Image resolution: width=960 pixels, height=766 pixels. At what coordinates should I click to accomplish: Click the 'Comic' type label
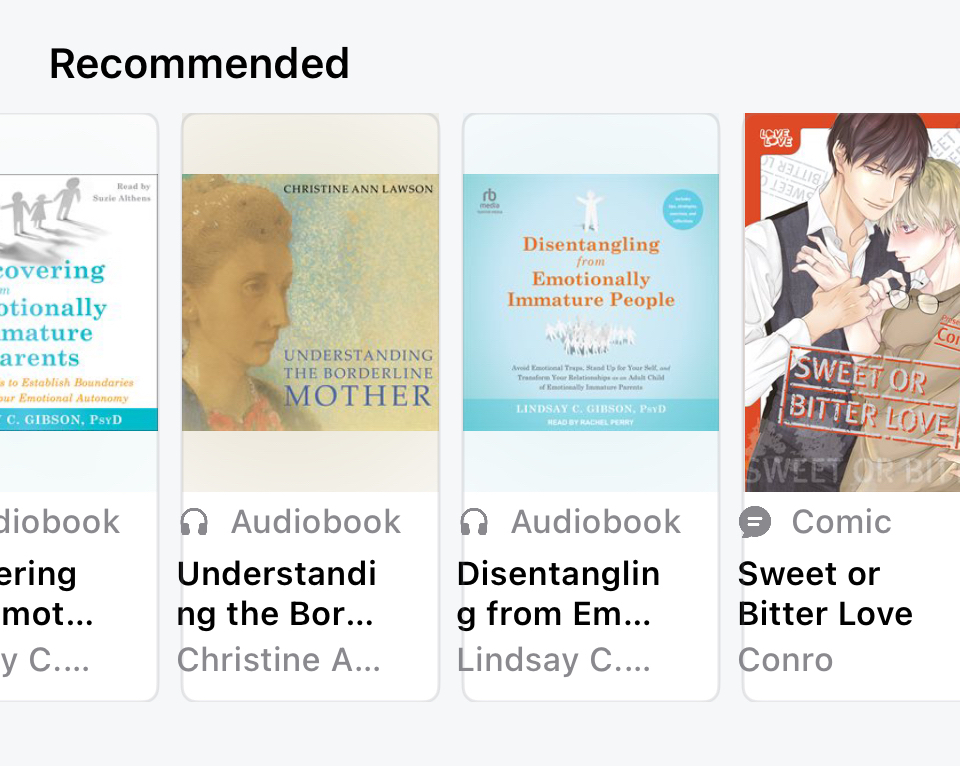point(841,522)
